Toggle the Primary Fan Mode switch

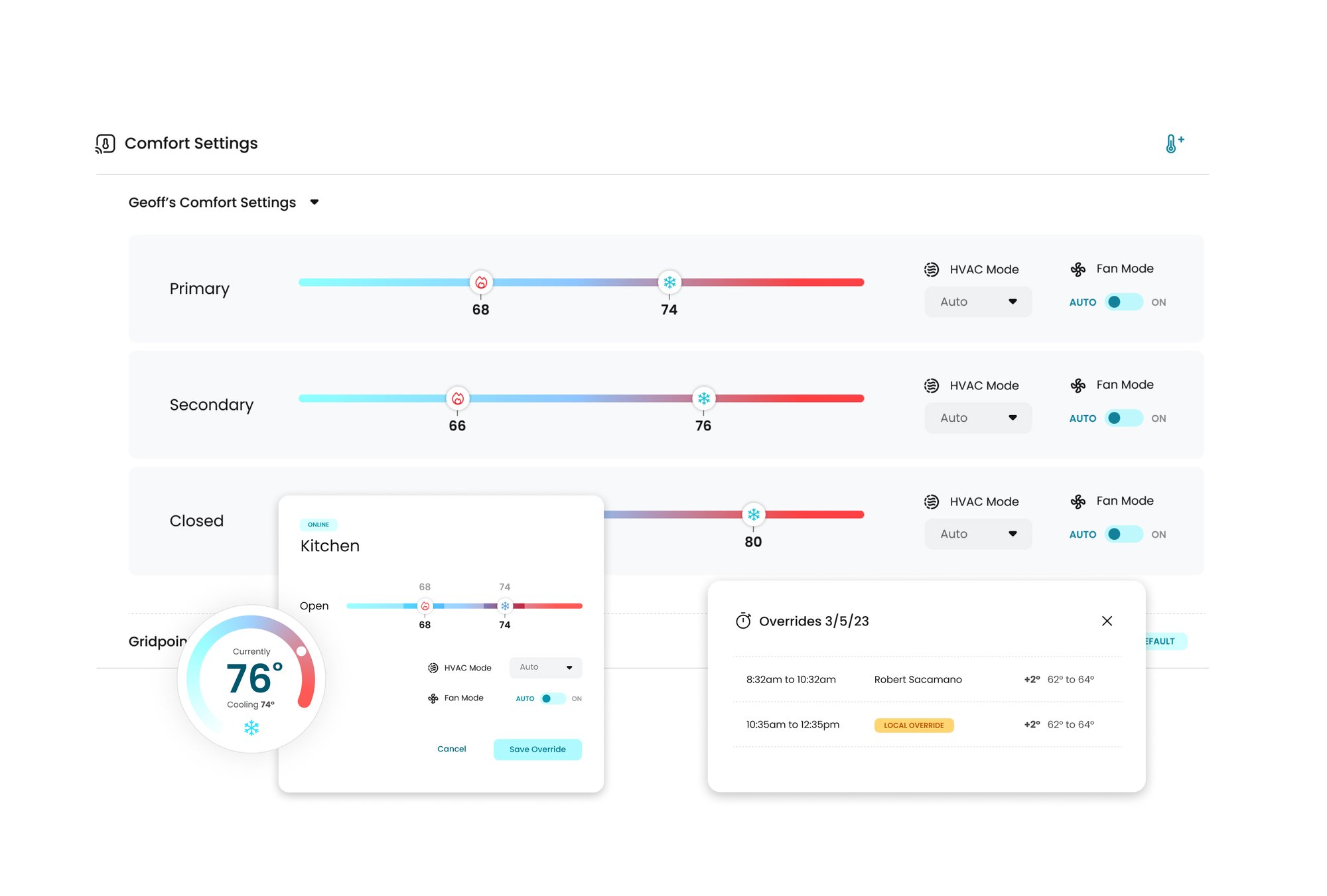click(1124, 302)
